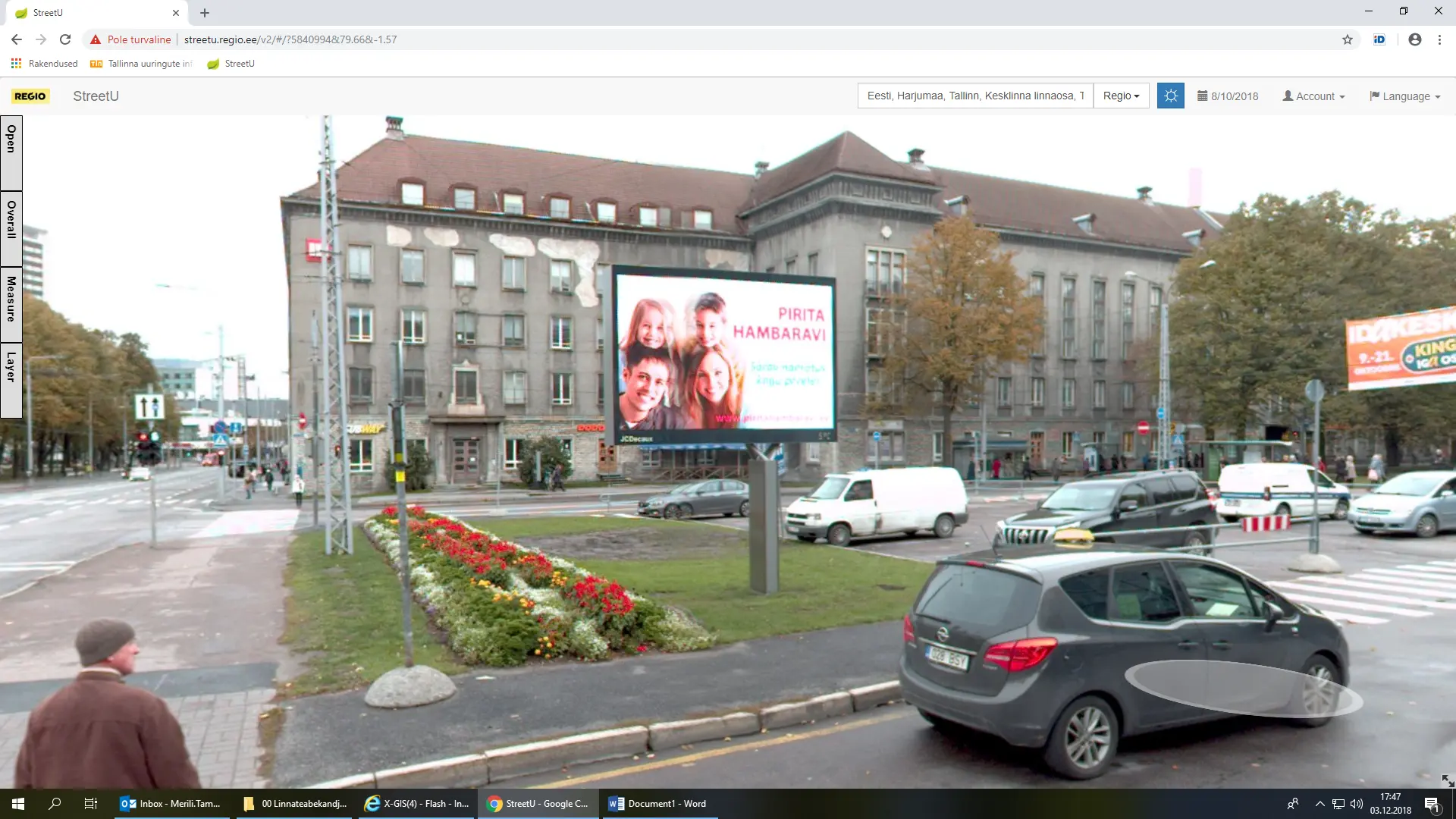Viewport: 1456px width, 819px height.
Task: Click the REGIO logo icon
Action: coord(30,96)
